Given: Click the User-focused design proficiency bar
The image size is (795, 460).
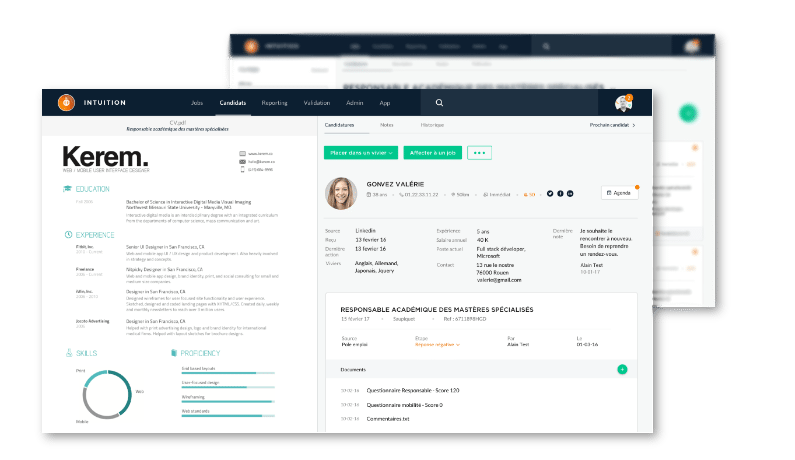Looking at the screenshot, I should click(x=228, y=385).
